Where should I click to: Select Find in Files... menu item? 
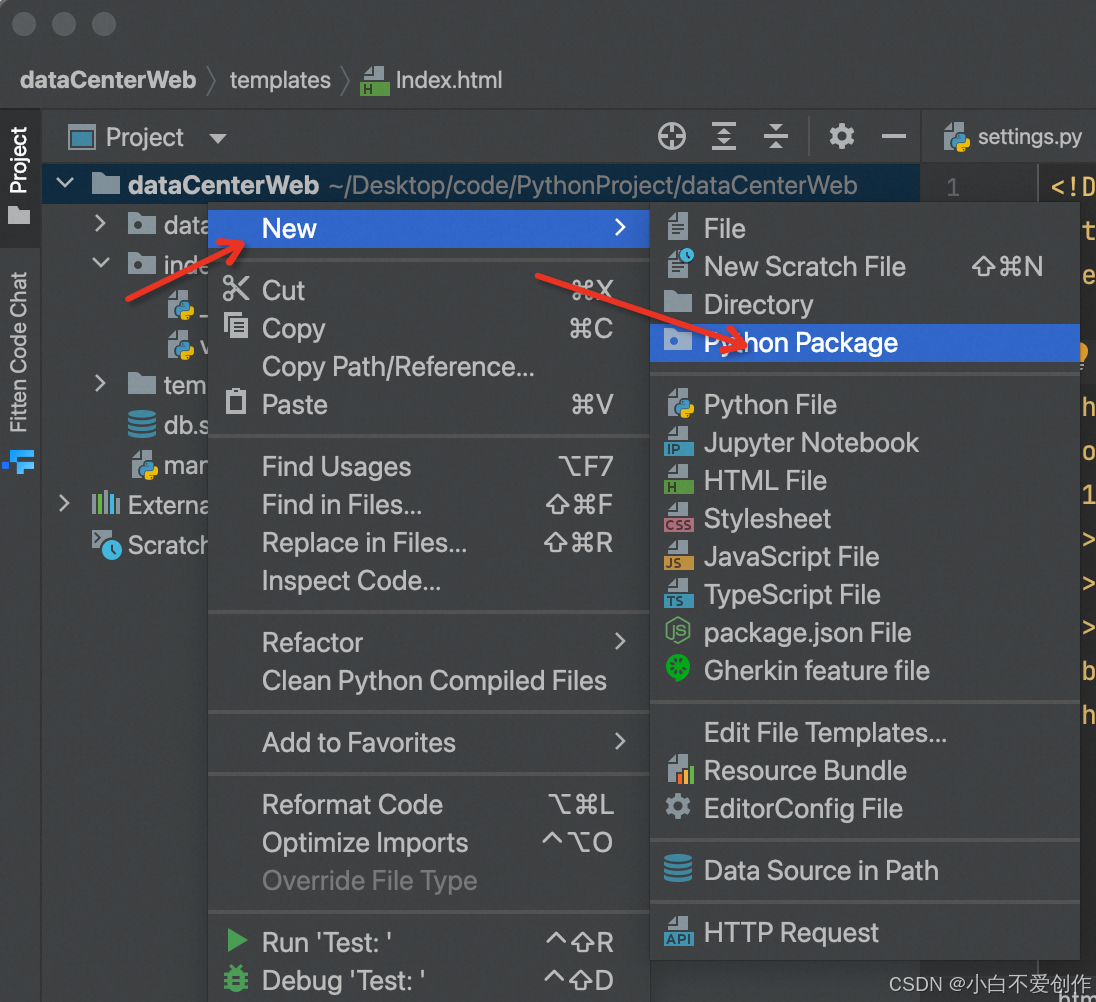428,504
